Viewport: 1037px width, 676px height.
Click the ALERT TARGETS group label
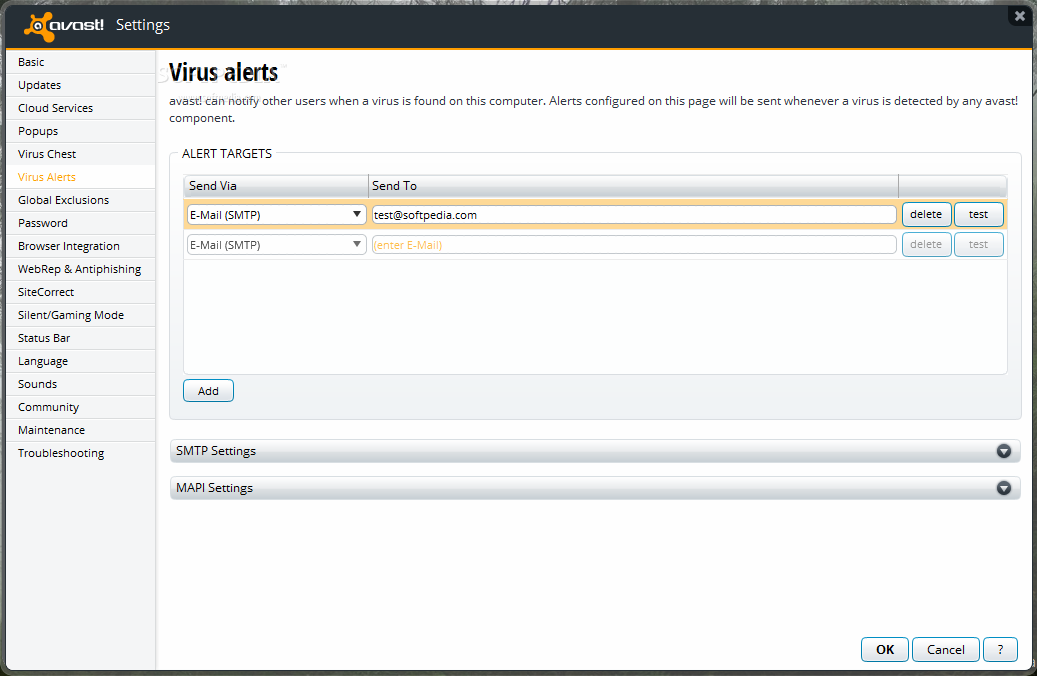click(227, 153)
